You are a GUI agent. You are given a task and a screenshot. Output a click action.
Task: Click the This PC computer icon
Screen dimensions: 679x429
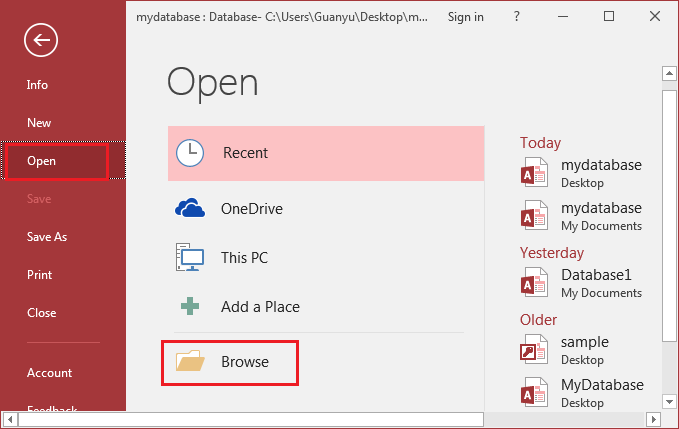190,257
